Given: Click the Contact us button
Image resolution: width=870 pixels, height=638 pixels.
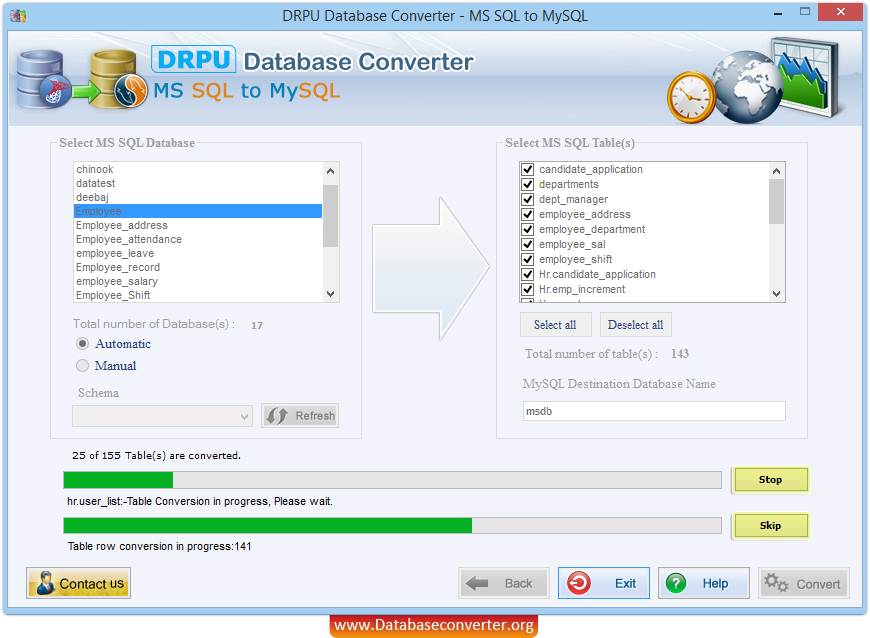Looking at the screenshot, I should tap(78, 583).
